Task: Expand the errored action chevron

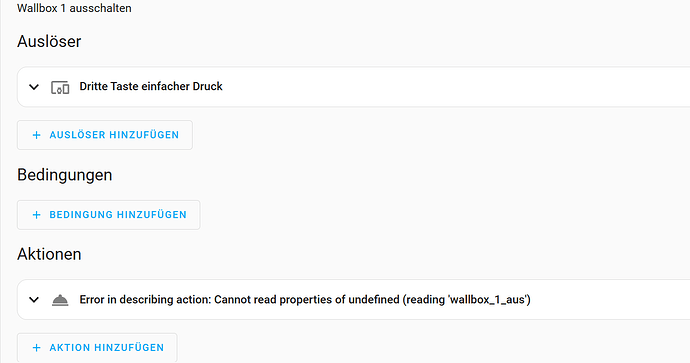Action: (x=34, y=300)
